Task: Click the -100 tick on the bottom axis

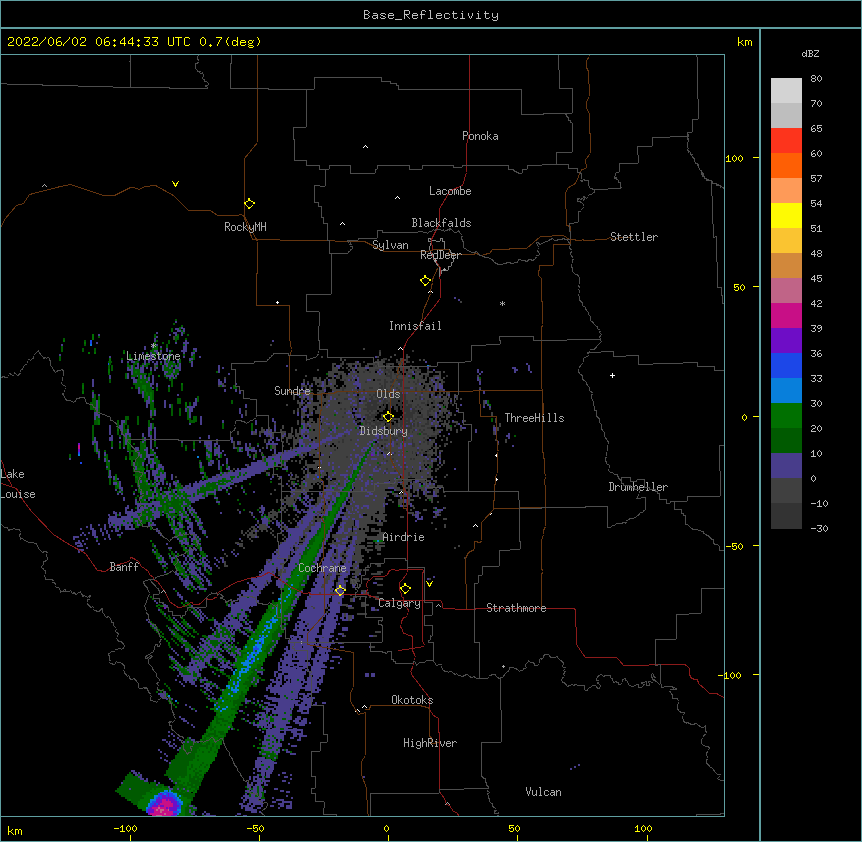Action: click(125, 828)
